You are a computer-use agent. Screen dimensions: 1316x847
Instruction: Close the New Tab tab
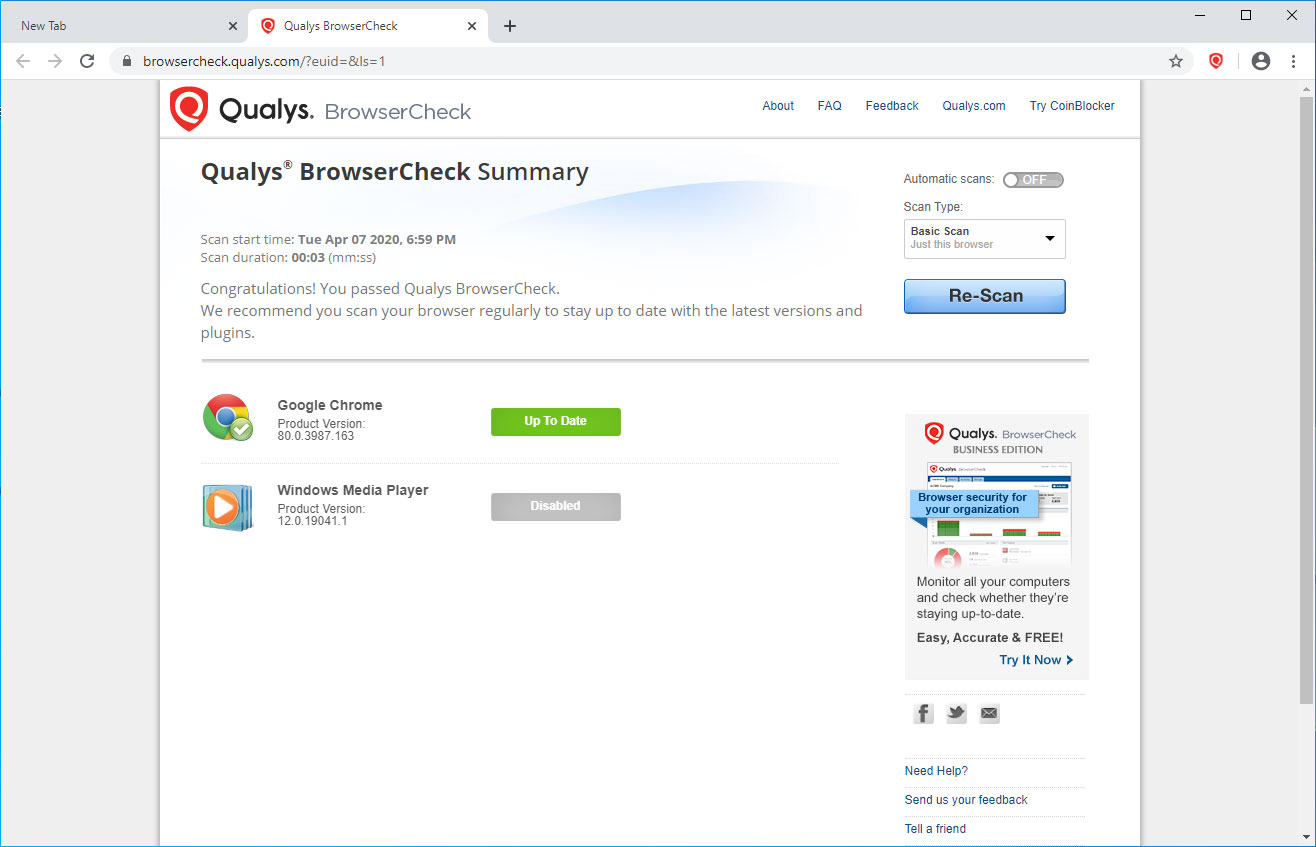pyautogui.click(x=233, y=26)
